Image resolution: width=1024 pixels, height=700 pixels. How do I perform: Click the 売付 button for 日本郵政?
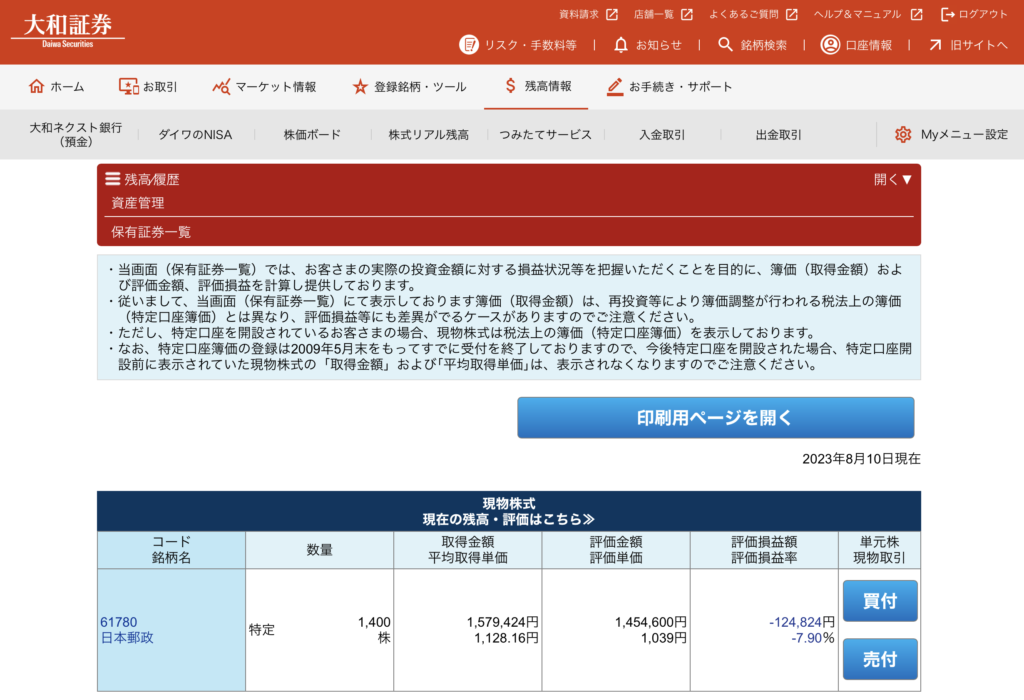[880, 659]
